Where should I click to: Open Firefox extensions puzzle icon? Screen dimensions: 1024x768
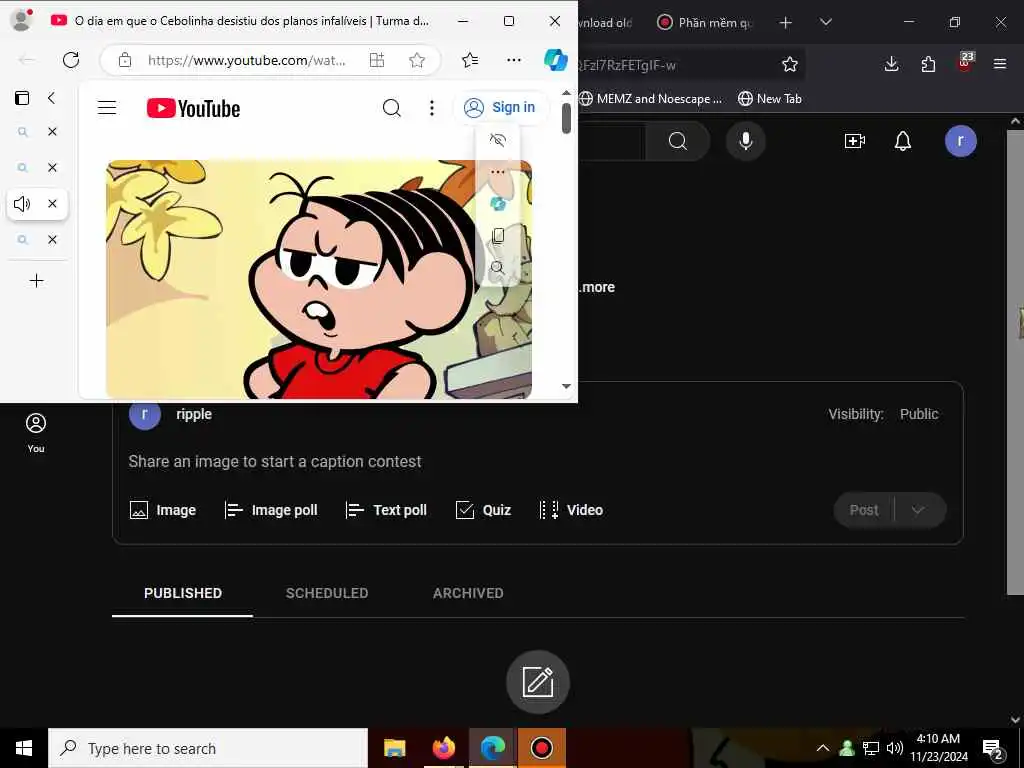pos(928,64)
